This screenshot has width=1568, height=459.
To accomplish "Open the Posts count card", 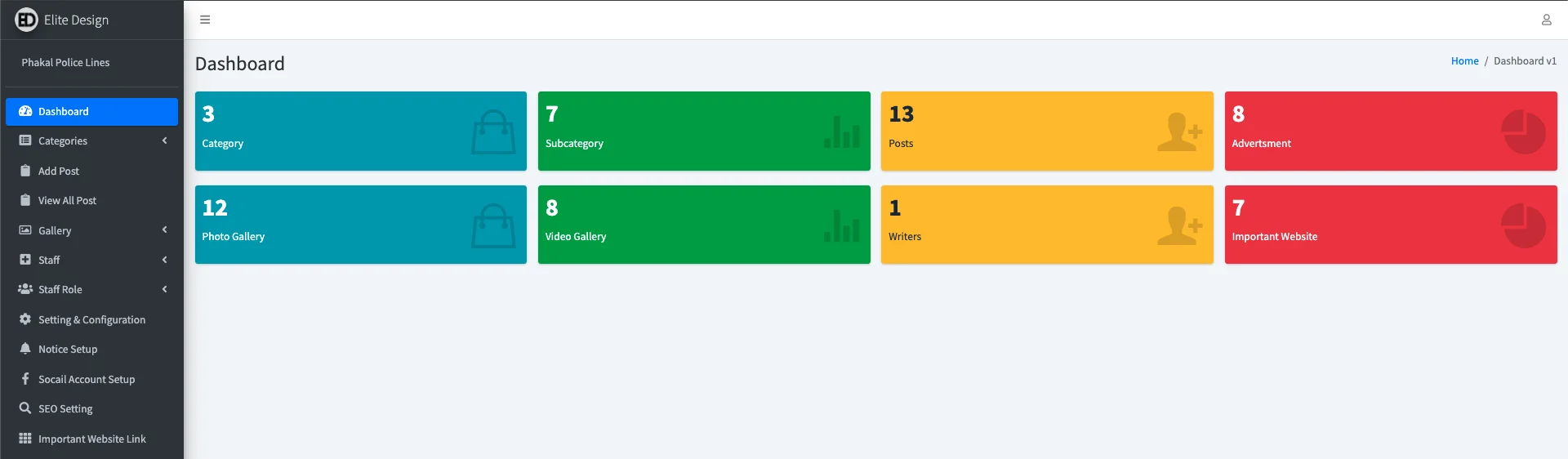I will click(x=1047, y=131).
